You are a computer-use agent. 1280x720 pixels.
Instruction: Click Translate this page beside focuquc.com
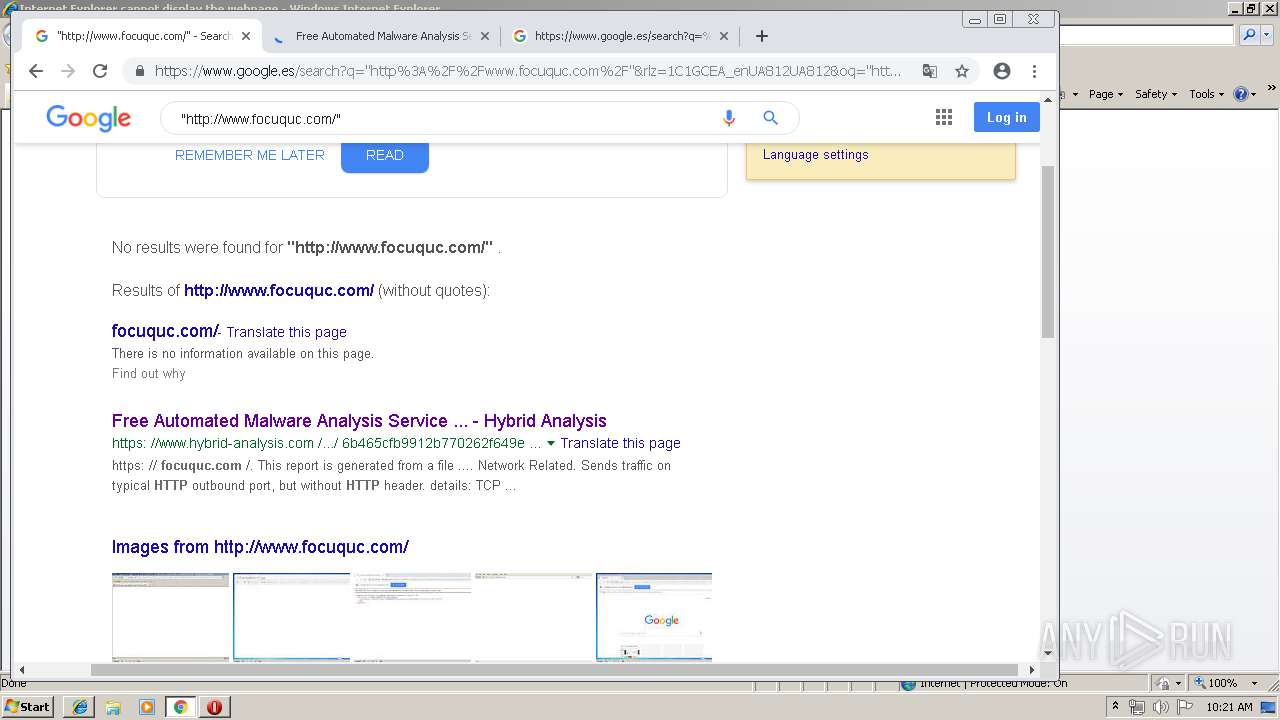[287, 332]
